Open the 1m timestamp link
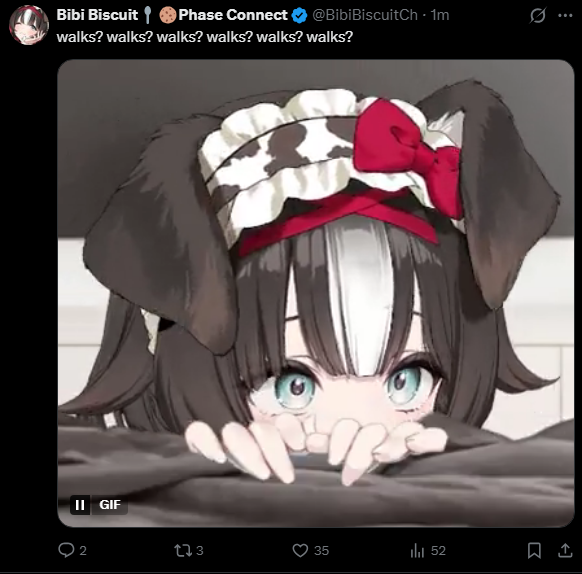Image resolution: width=582 pixels, height=574 pixels. click(x=440, y=15)
